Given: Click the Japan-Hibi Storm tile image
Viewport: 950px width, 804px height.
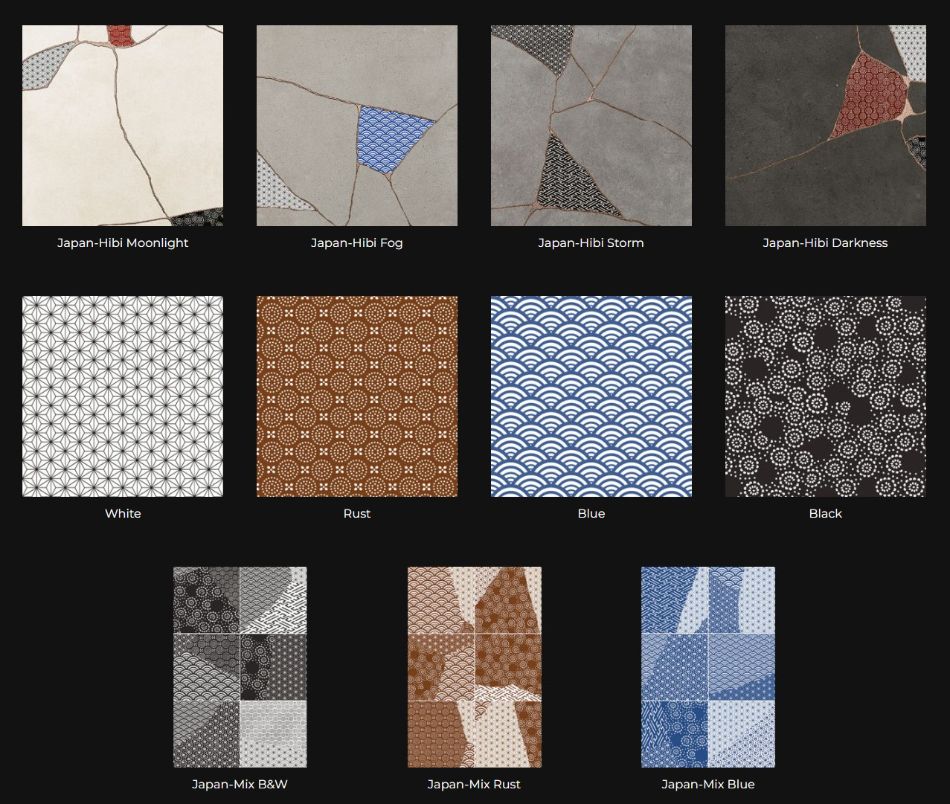Looking at the screenshot, I should [591, 126].
